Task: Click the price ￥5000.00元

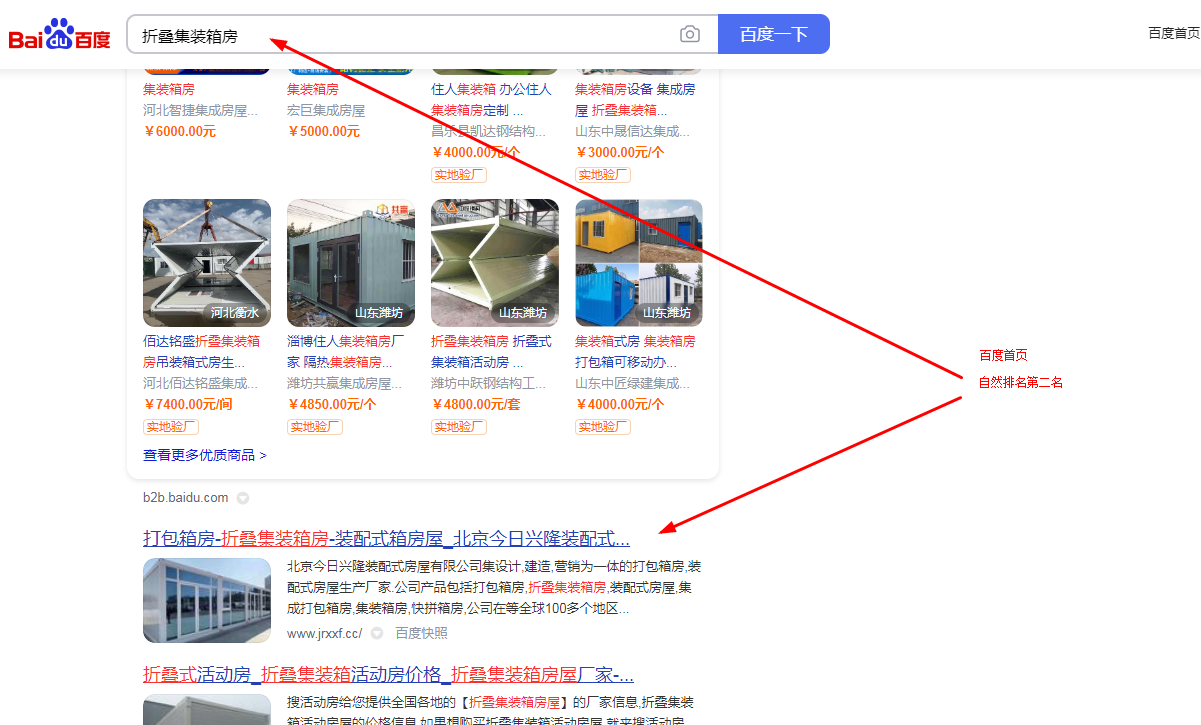Action: [324, 131]
